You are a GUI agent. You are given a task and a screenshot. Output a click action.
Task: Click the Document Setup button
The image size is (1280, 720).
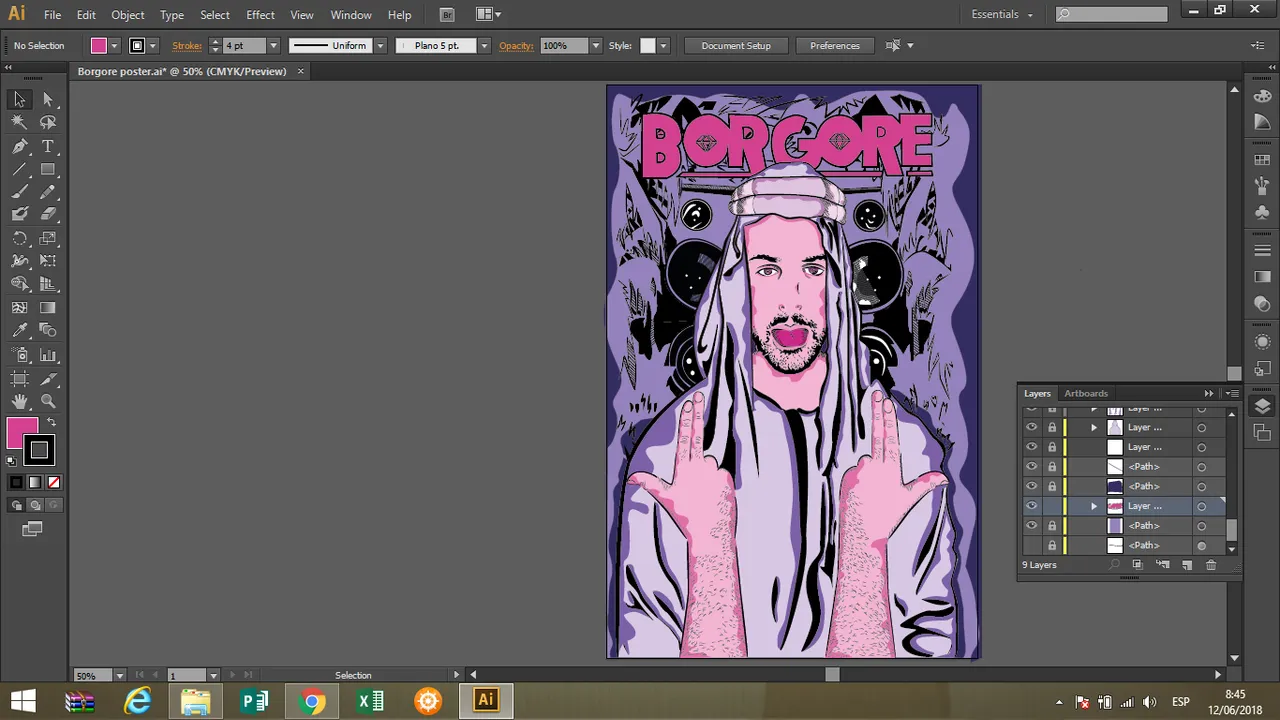[x=736, y=46]
